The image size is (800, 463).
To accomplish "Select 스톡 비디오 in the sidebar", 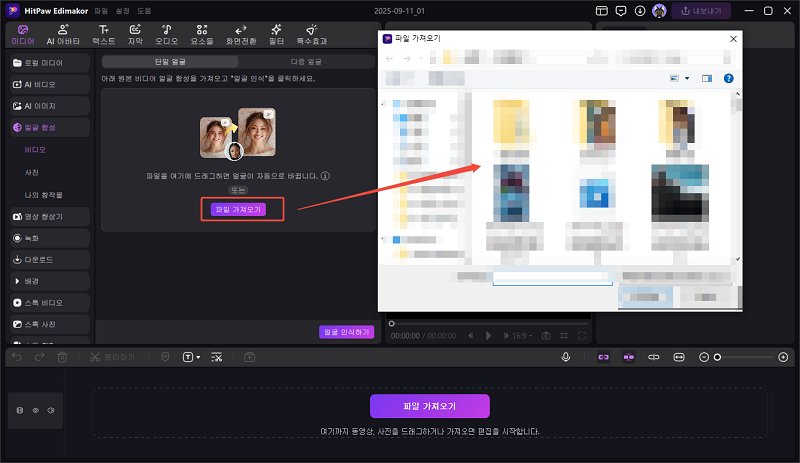I will [x=49, y=302].
